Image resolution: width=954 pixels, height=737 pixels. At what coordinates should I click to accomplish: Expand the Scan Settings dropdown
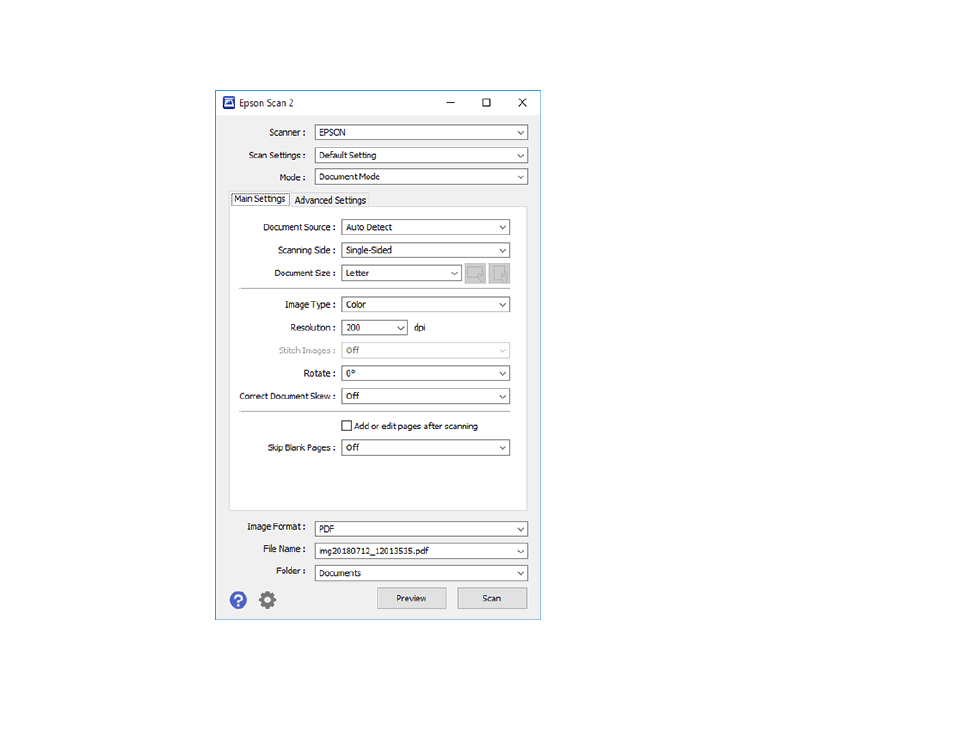click(x=421, y=155)
